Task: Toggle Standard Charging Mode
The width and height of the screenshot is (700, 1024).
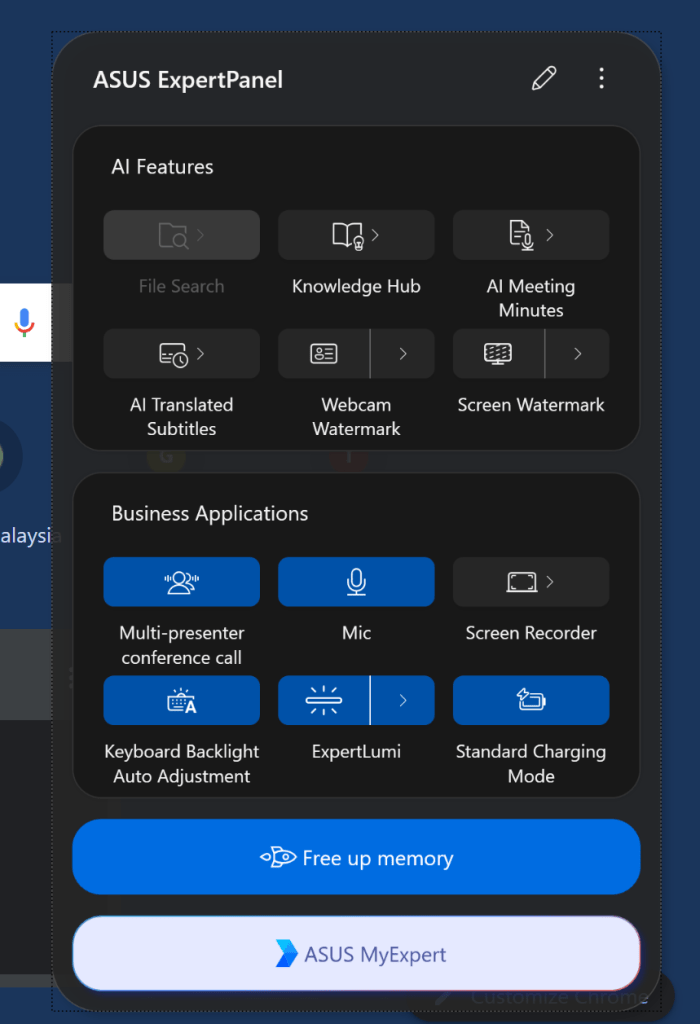Action: pyautogui.click(x=531, y=700)
